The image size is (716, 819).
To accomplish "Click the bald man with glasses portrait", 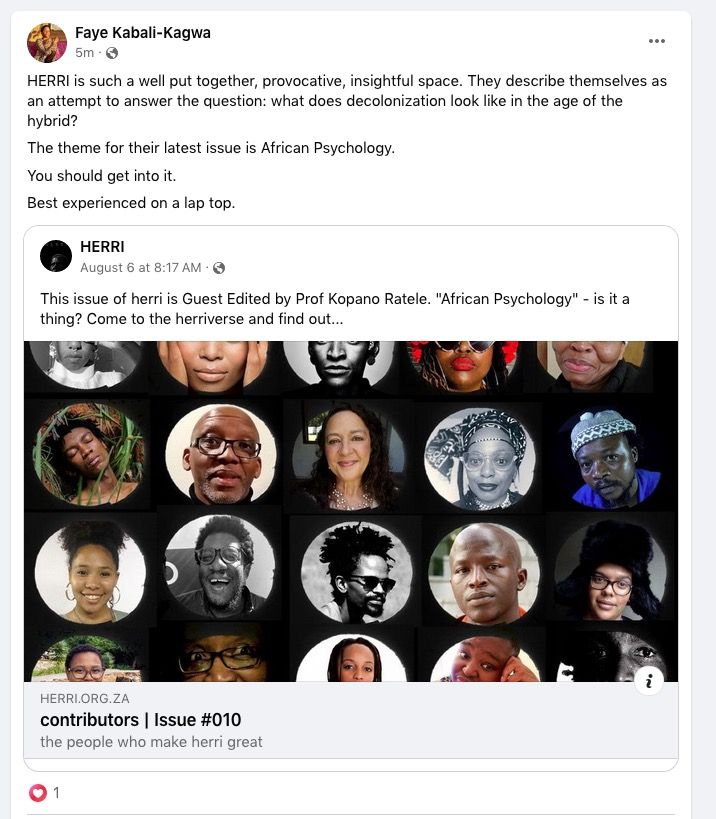I will [221, 455].
